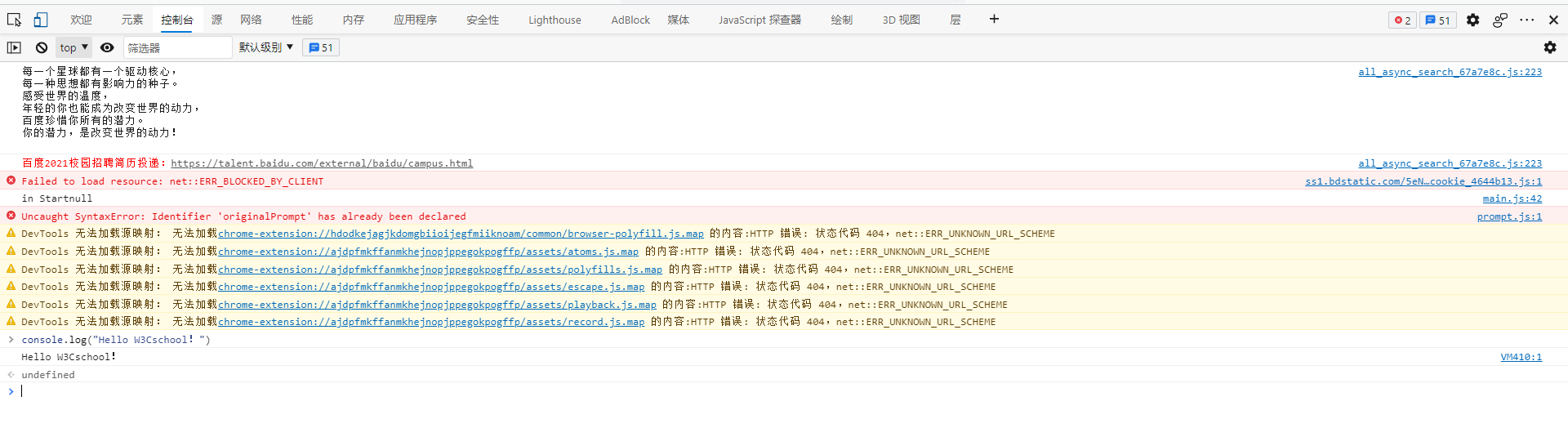Click the clear console icon
This screenshot has height=437, width=1568.
tap(42, 48)
